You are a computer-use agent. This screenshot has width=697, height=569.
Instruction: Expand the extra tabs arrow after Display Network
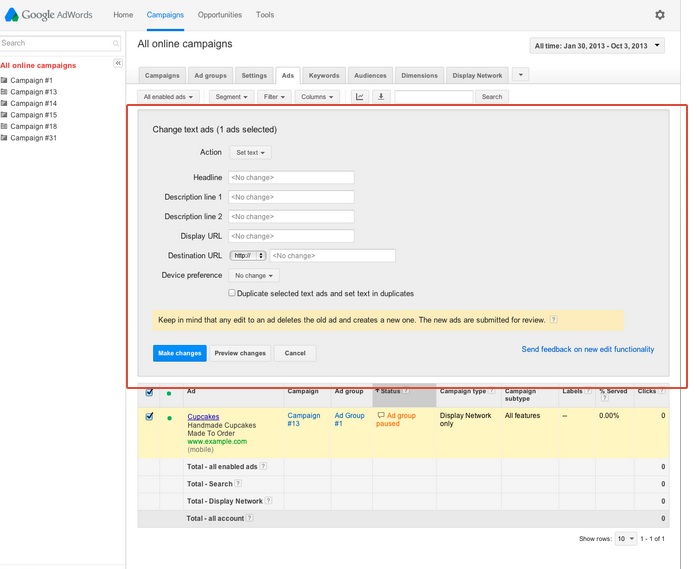pyautogui.click(x=521, y=75)
